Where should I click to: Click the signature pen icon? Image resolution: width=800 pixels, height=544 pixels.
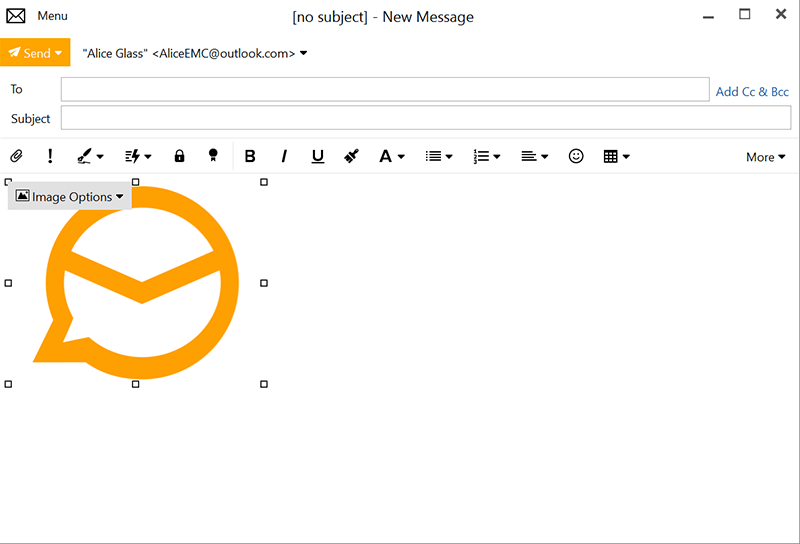pyautogui.click(x=85, y=156)
